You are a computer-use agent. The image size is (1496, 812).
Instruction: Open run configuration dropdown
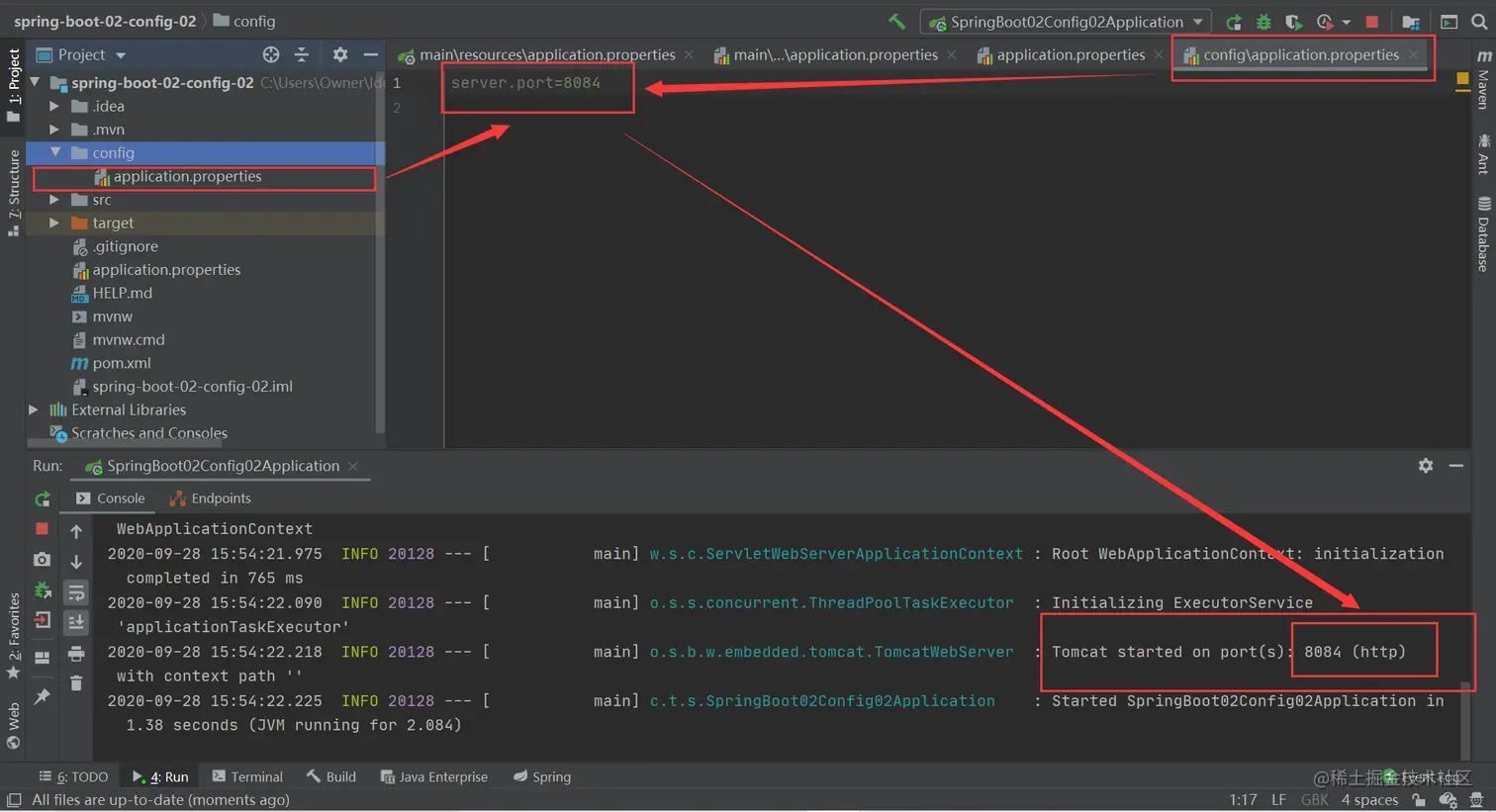pos(1066,22)
